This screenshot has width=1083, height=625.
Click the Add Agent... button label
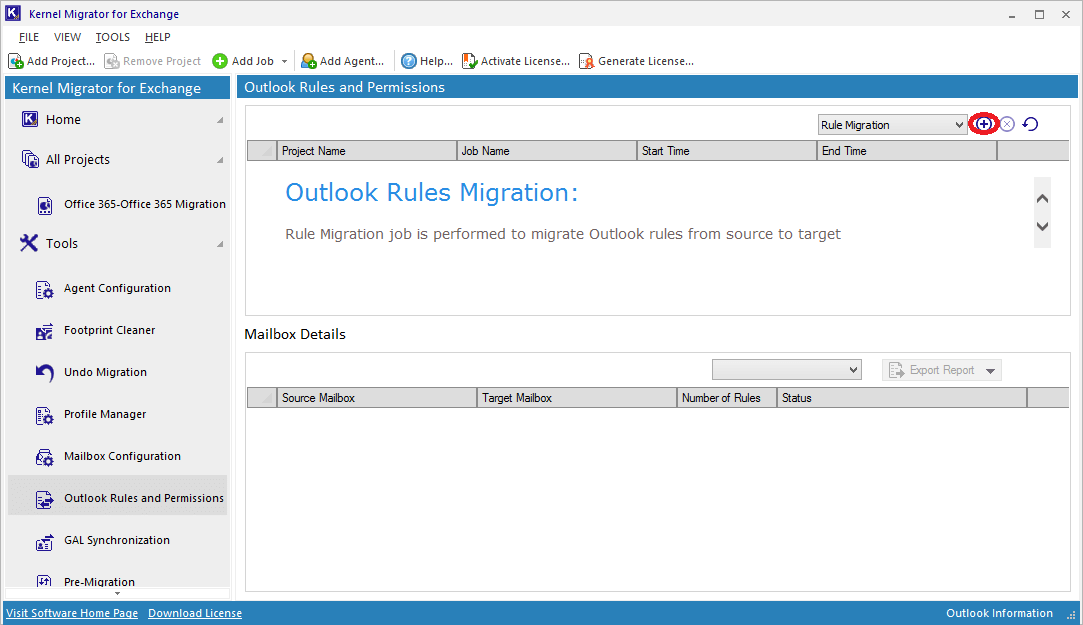pyautogui.click(x=352, y=61)
